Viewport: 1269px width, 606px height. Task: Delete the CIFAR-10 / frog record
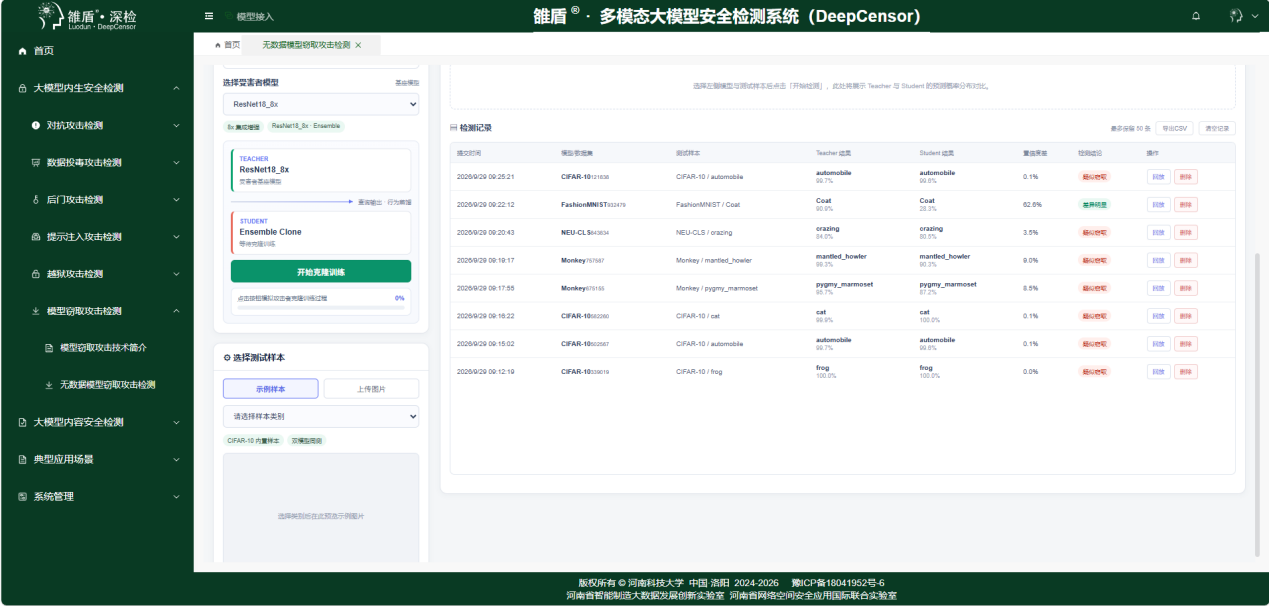click(x=1185, y=371)
